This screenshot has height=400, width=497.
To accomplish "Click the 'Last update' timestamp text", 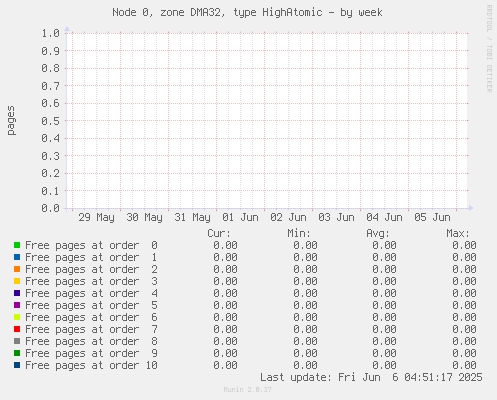I will pos(371,377).
